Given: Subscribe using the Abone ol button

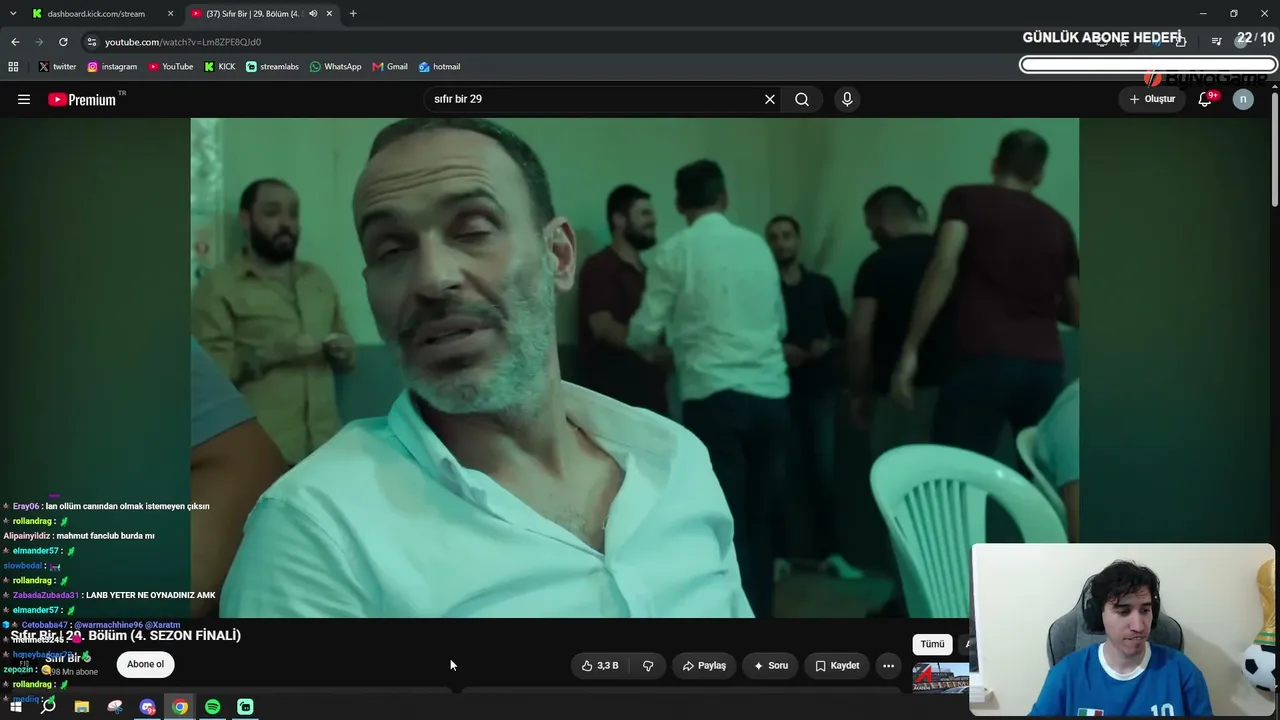Looking at the screenshot, I should click(x=145, y=664).
